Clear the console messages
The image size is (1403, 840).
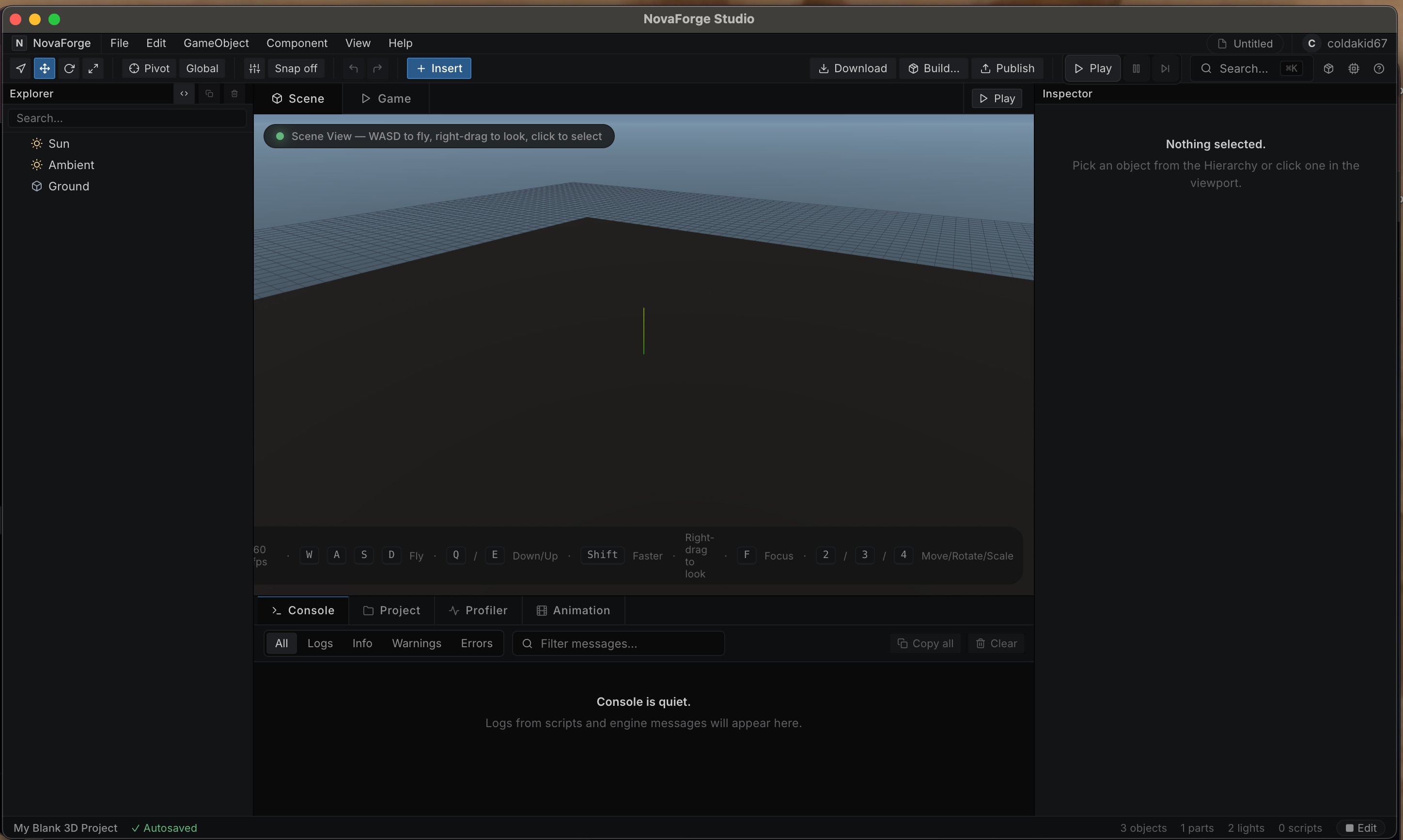coord(997,644)
